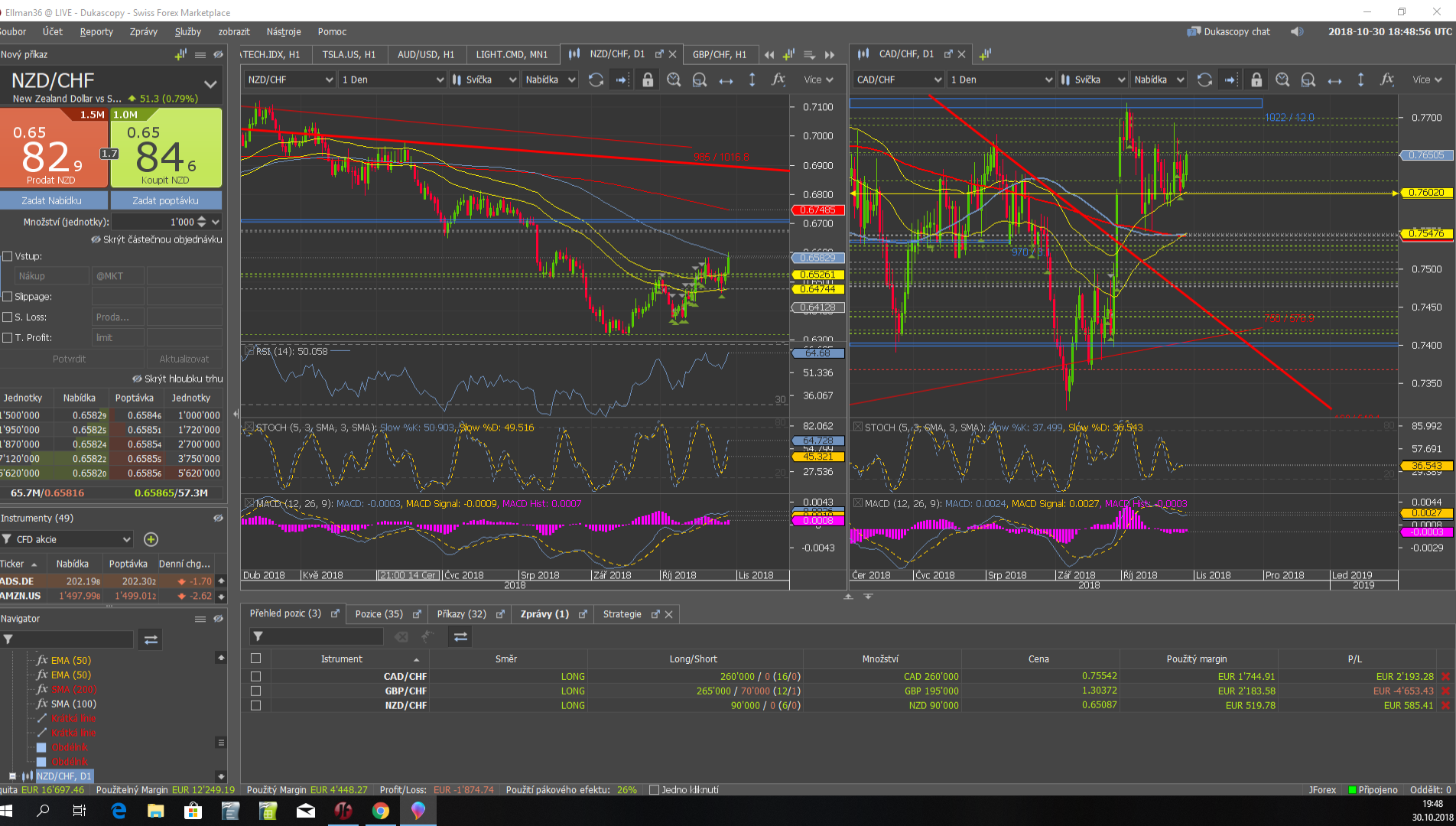
Task: Toggle Jedno kliknutí checkbox in status bar
Action: pos(654,790)
